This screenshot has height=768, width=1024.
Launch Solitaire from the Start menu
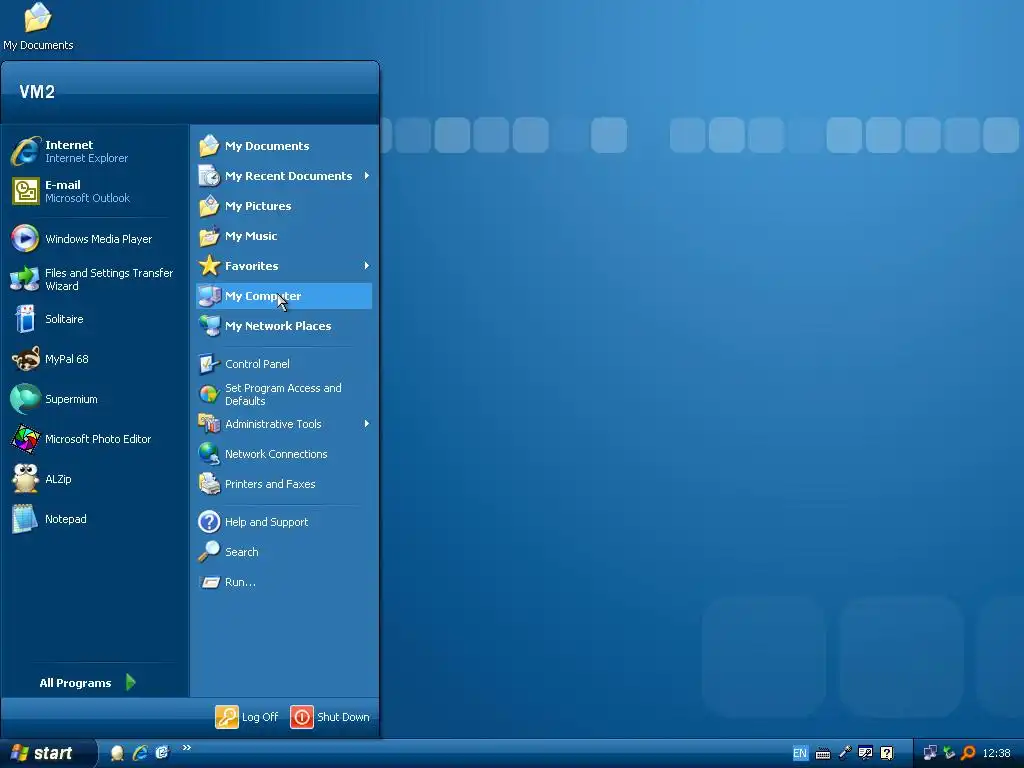point(91,319)
